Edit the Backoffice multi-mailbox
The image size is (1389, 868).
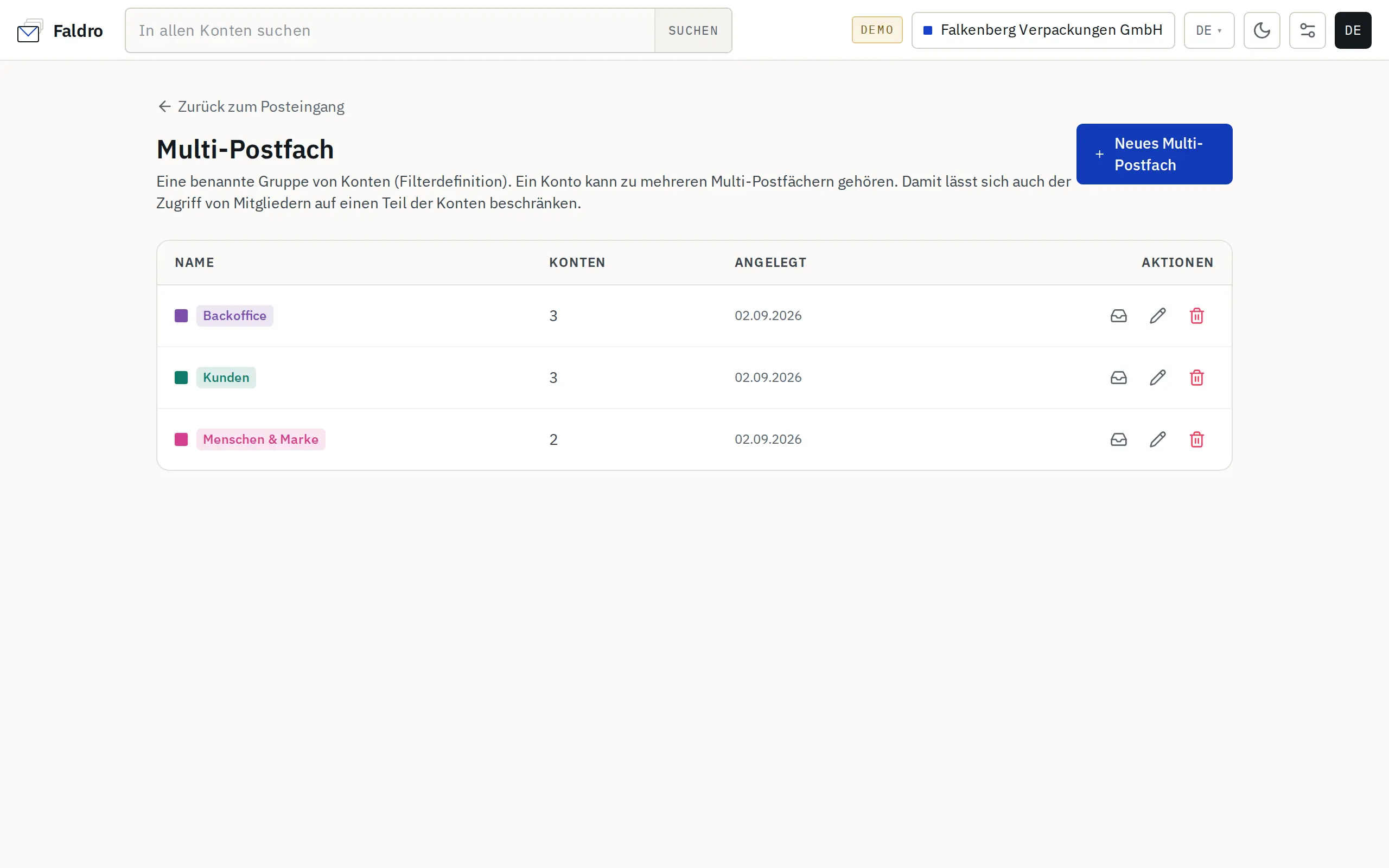[x=1158, y=316]
